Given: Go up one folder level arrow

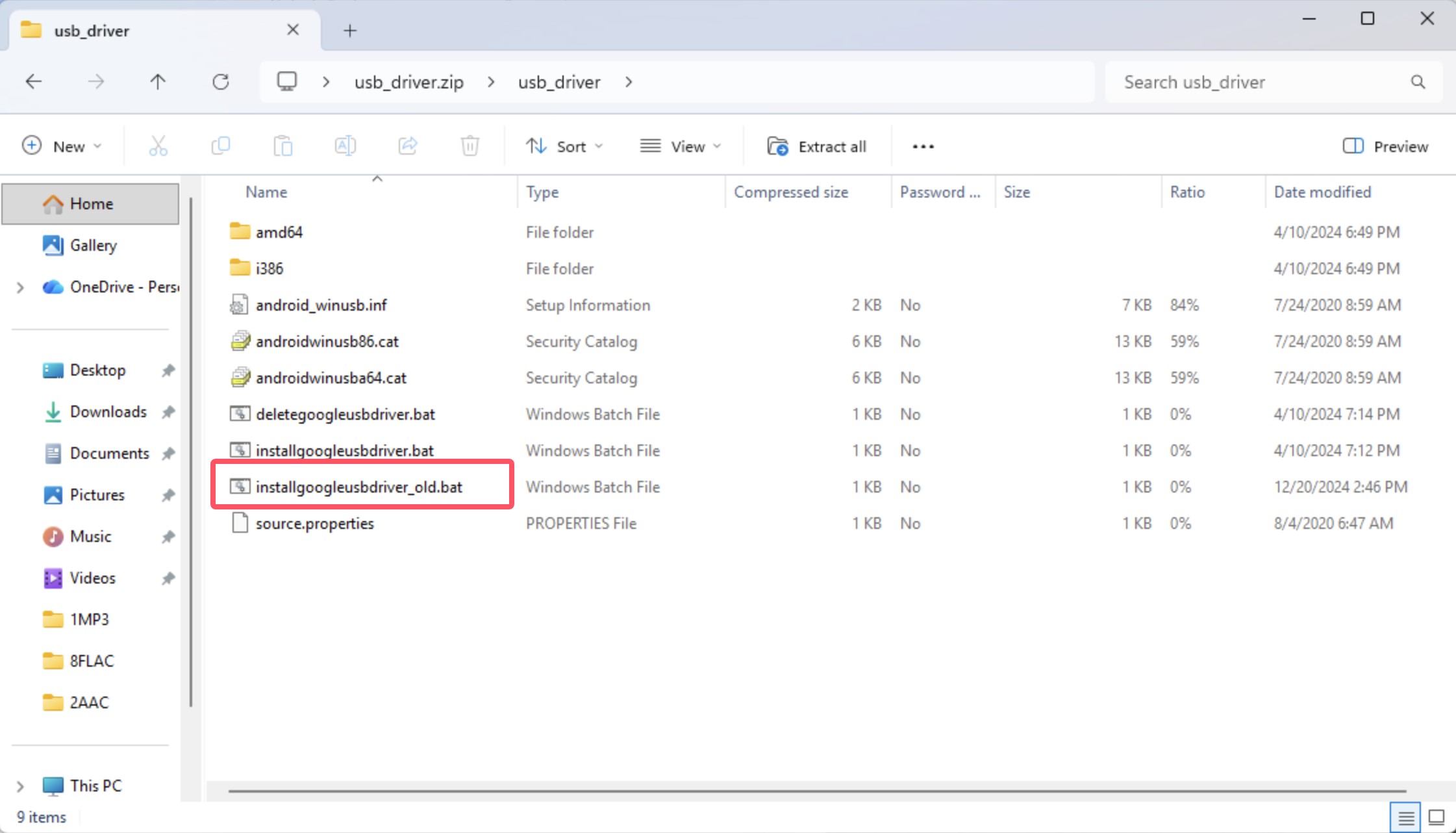Looking at the screenshot, I should pos(158,82).
